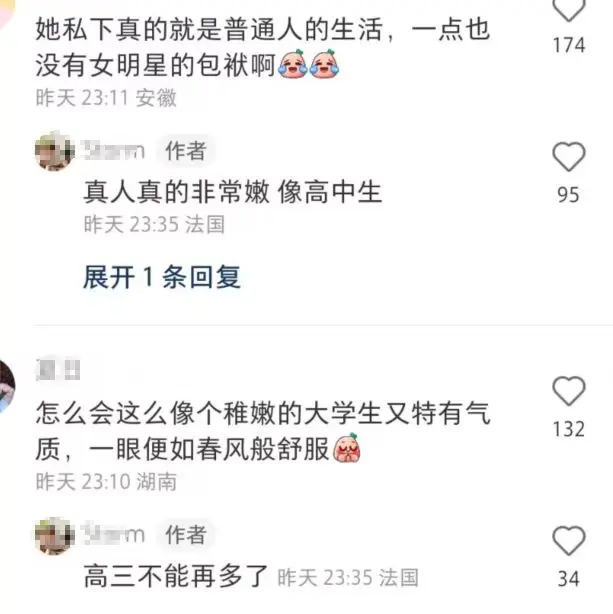Tap the 174 like count number

[569, 45]
